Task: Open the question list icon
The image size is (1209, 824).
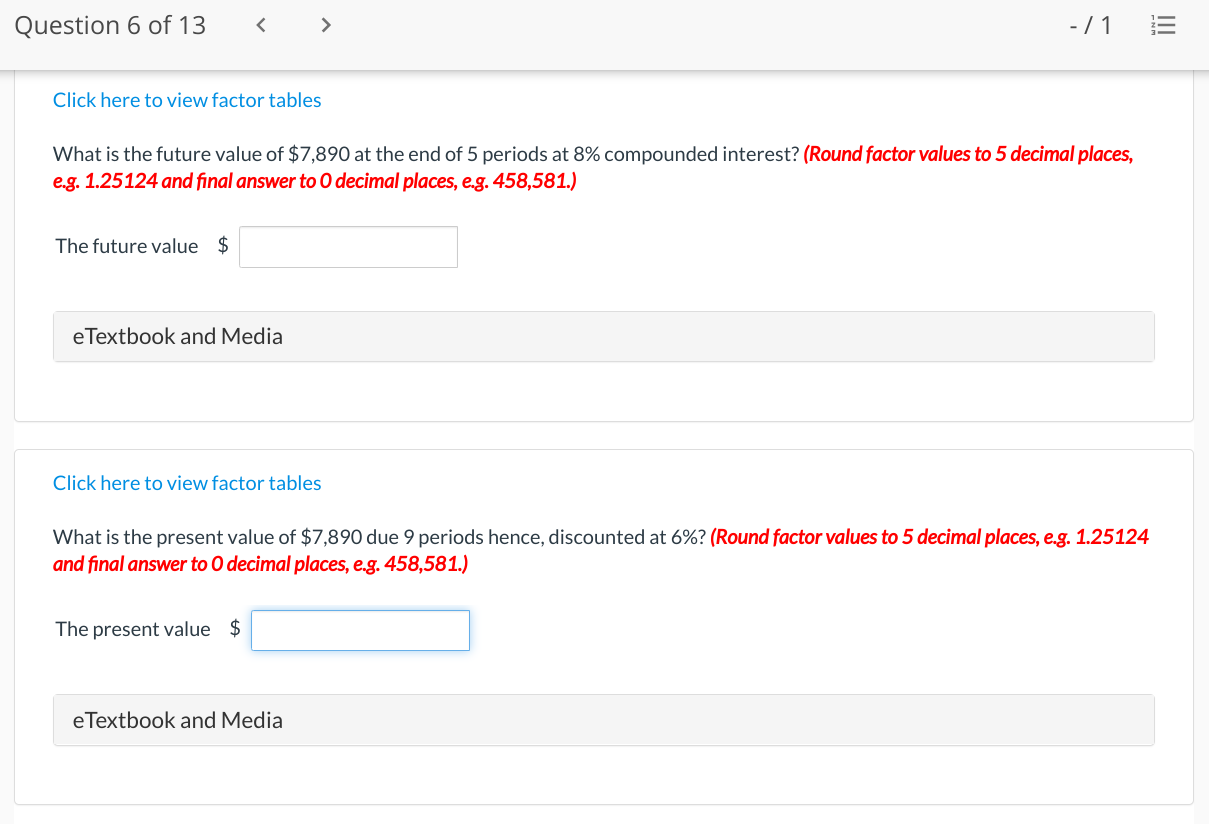Action: coord(1165,26)
